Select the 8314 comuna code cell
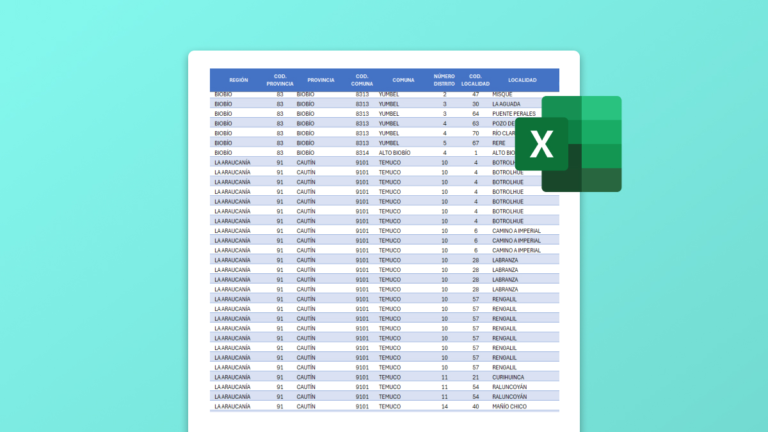Image resolution: width=768 pixels, height=432 pixels. [x=361, y=152]
